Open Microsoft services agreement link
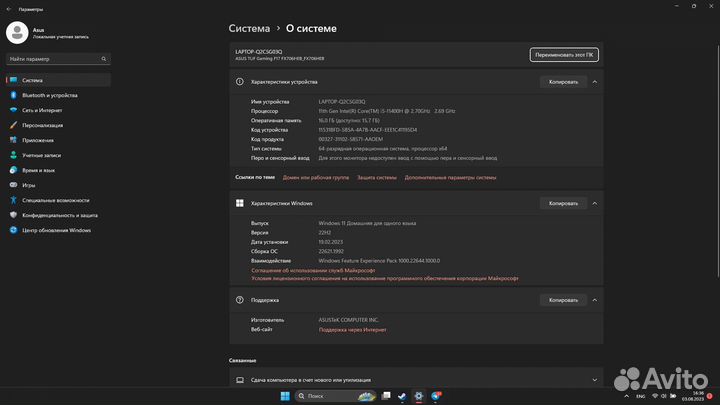 tap(313, 270)
